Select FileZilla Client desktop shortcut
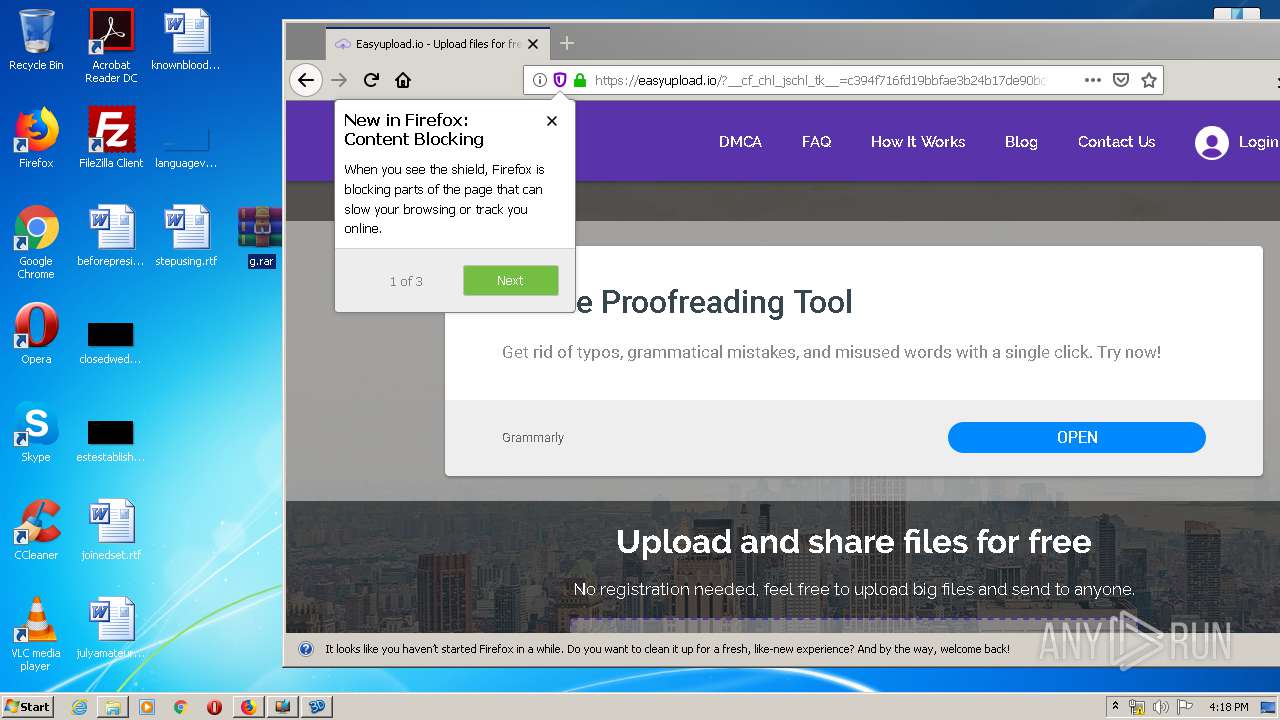 [x=111, y=138]
